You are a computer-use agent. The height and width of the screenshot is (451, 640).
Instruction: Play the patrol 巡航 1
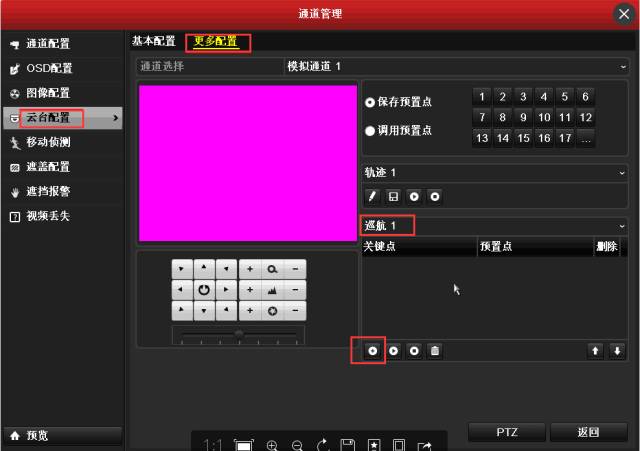pyautogui.click(x=393, y=351)
